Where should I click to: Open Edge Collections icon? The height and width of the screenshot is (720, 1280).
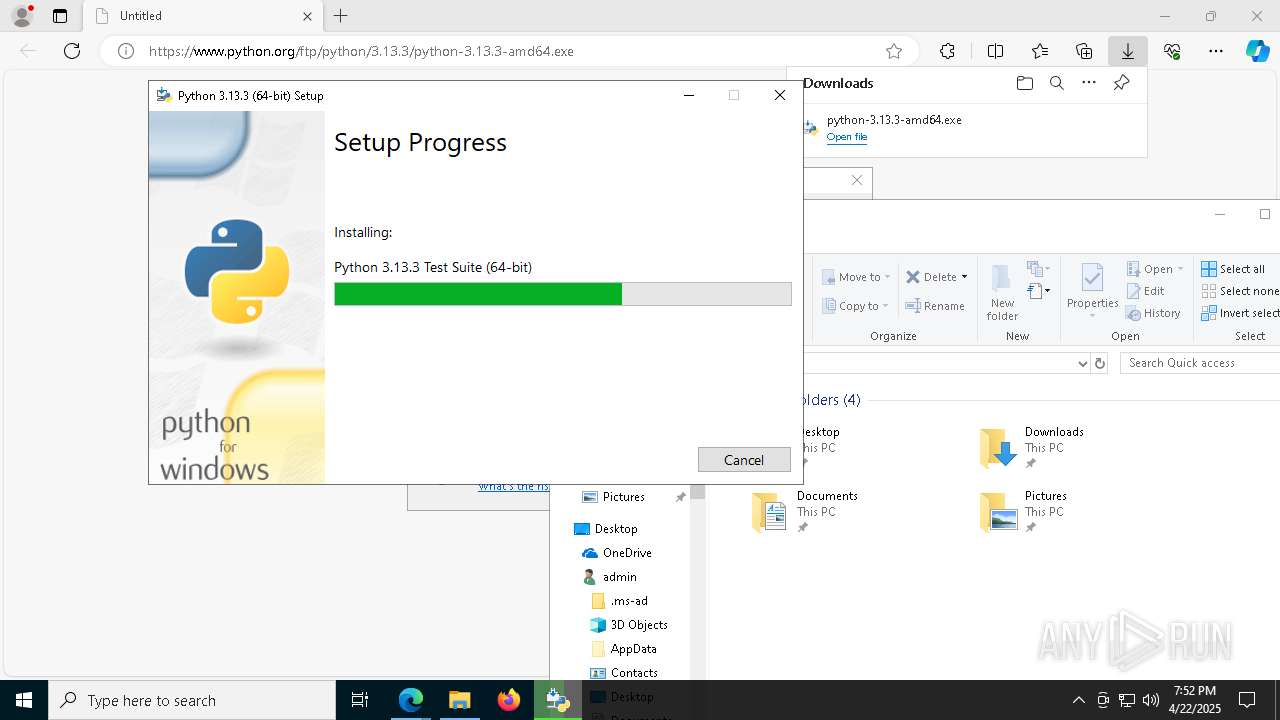point(1084,51)
